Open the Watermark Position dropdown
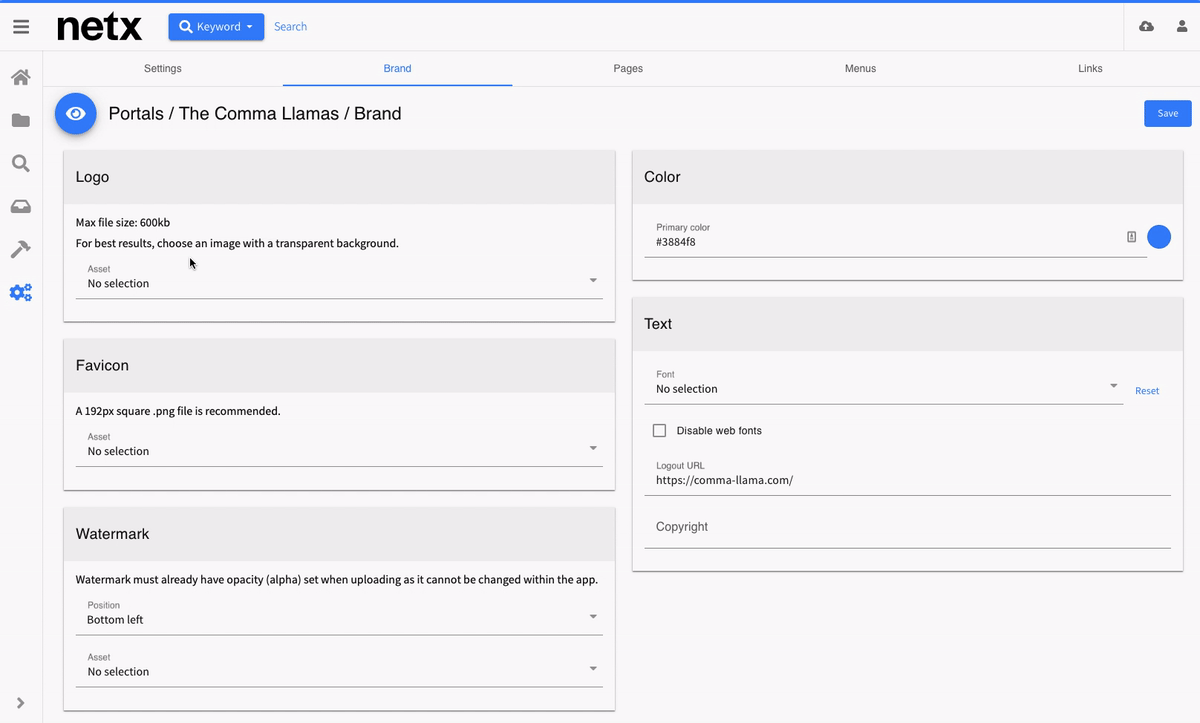1200x723 pixels. point(339,615)
